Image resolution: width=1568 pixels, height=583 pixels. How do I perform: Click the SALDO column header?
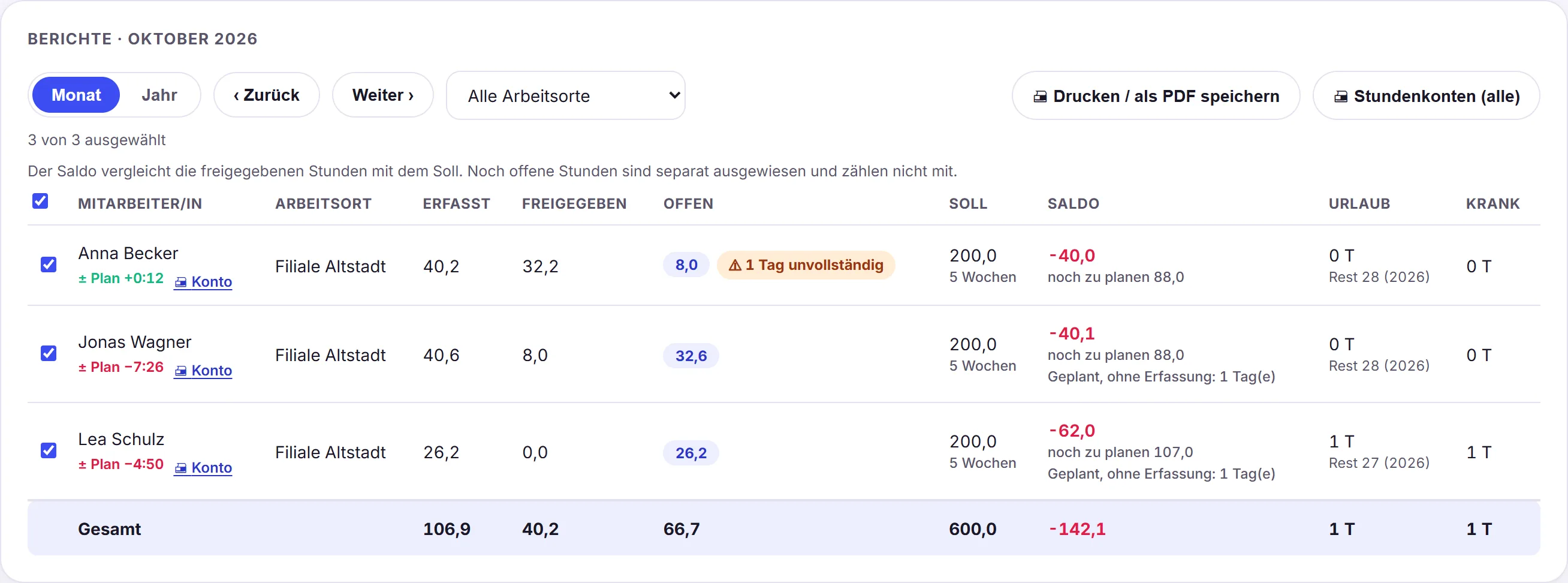(1073, 203)
